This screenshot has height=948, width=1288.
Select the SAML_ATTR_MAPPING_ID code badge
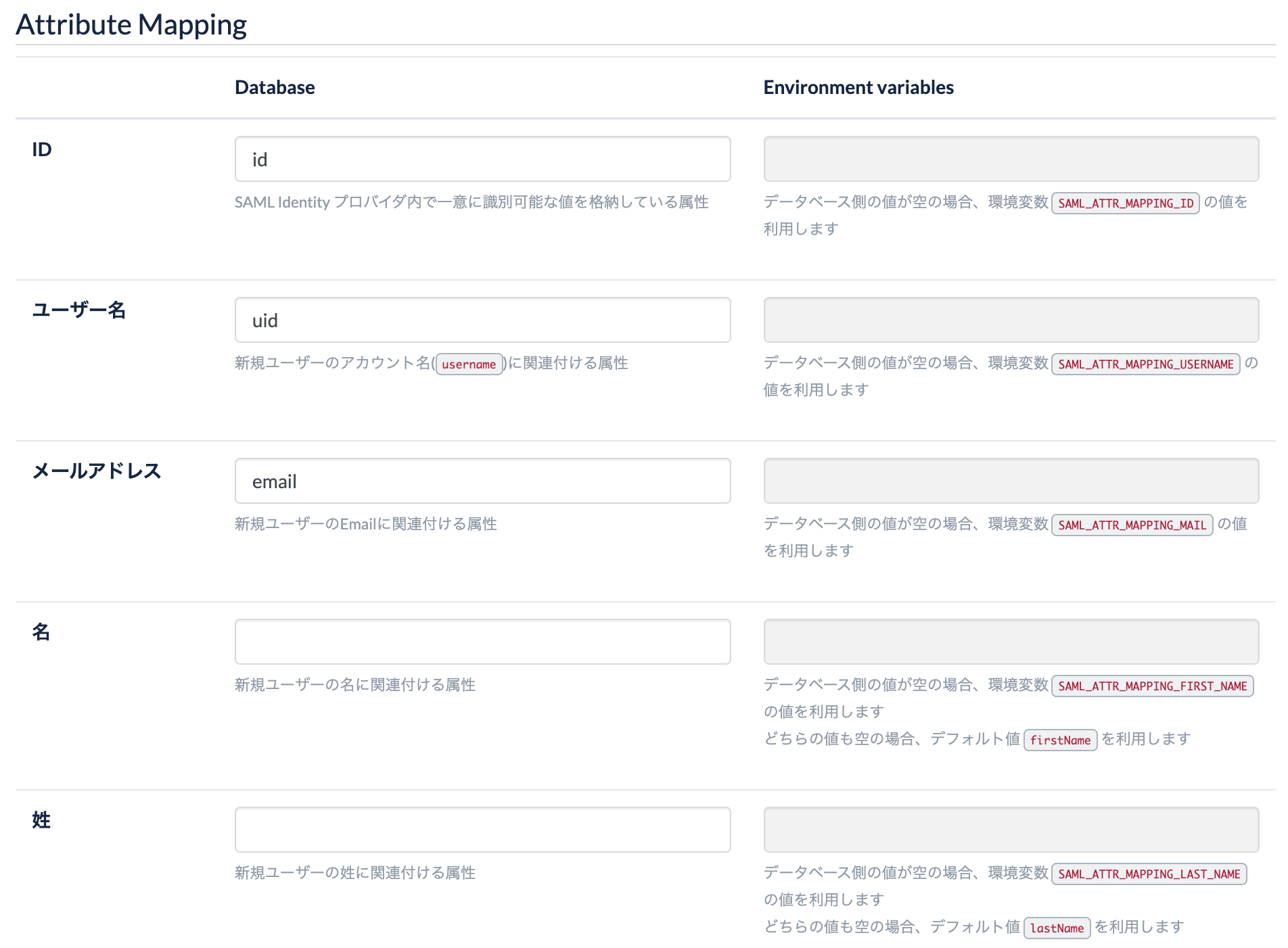[x=1125, y=203]
